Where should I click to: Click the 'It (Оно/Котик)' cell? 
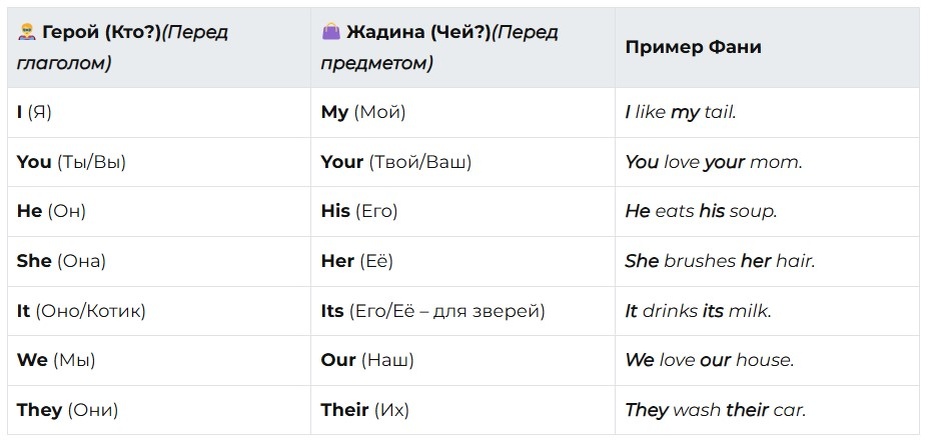159,311
